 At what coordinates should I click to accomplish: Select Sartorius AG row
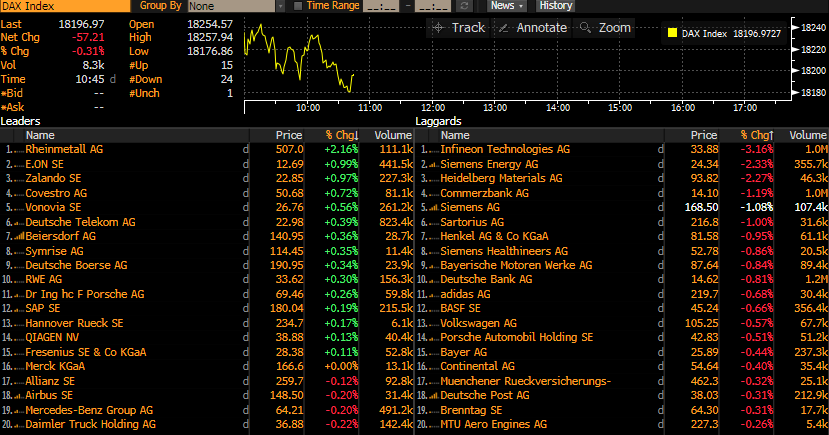622,222
